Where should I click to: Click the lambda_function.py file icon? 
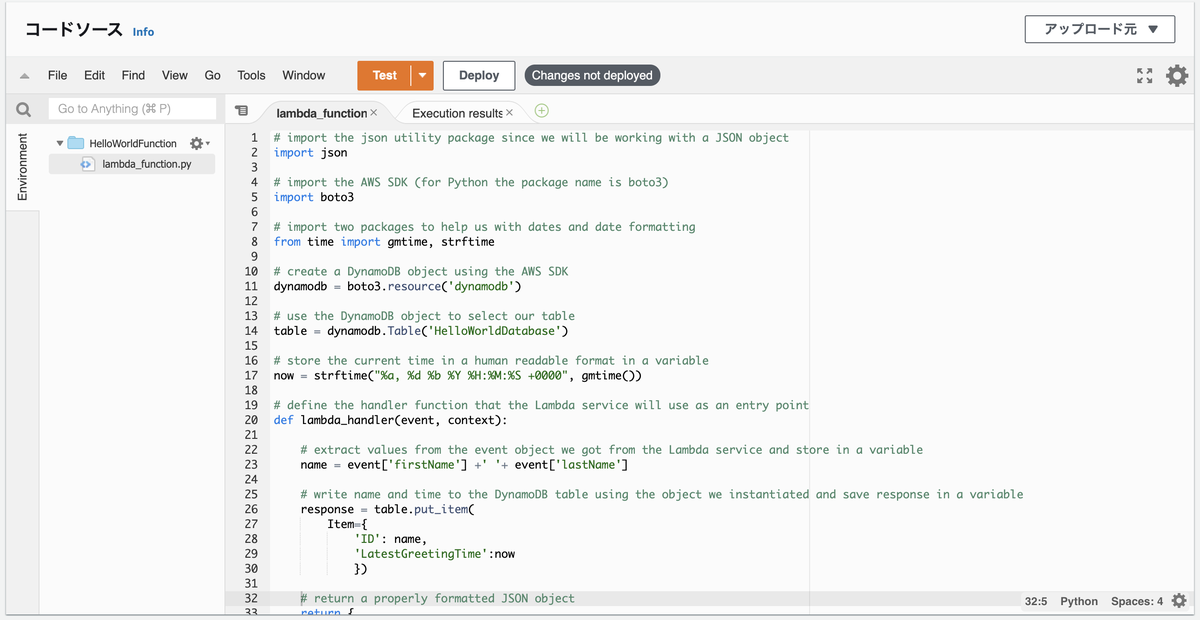click(87, 164)
